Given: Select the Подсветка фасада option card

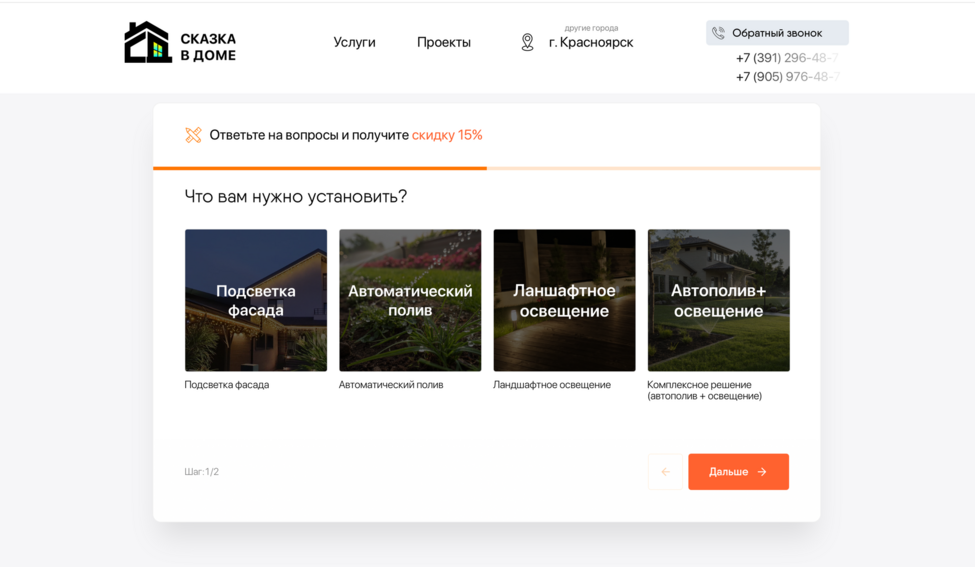Looking at the screenshot, I should pos(256,300).
